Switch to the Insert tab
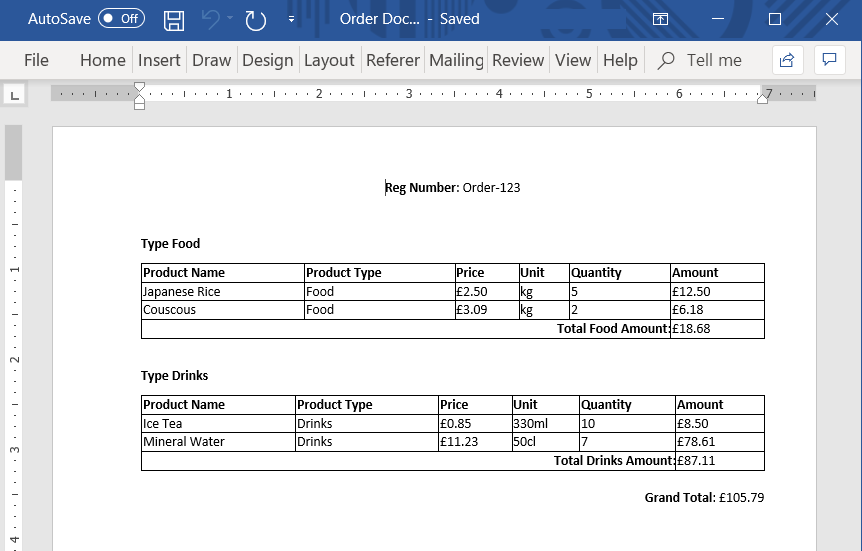This screenshot has width=862, height=551. coord(159,60)
